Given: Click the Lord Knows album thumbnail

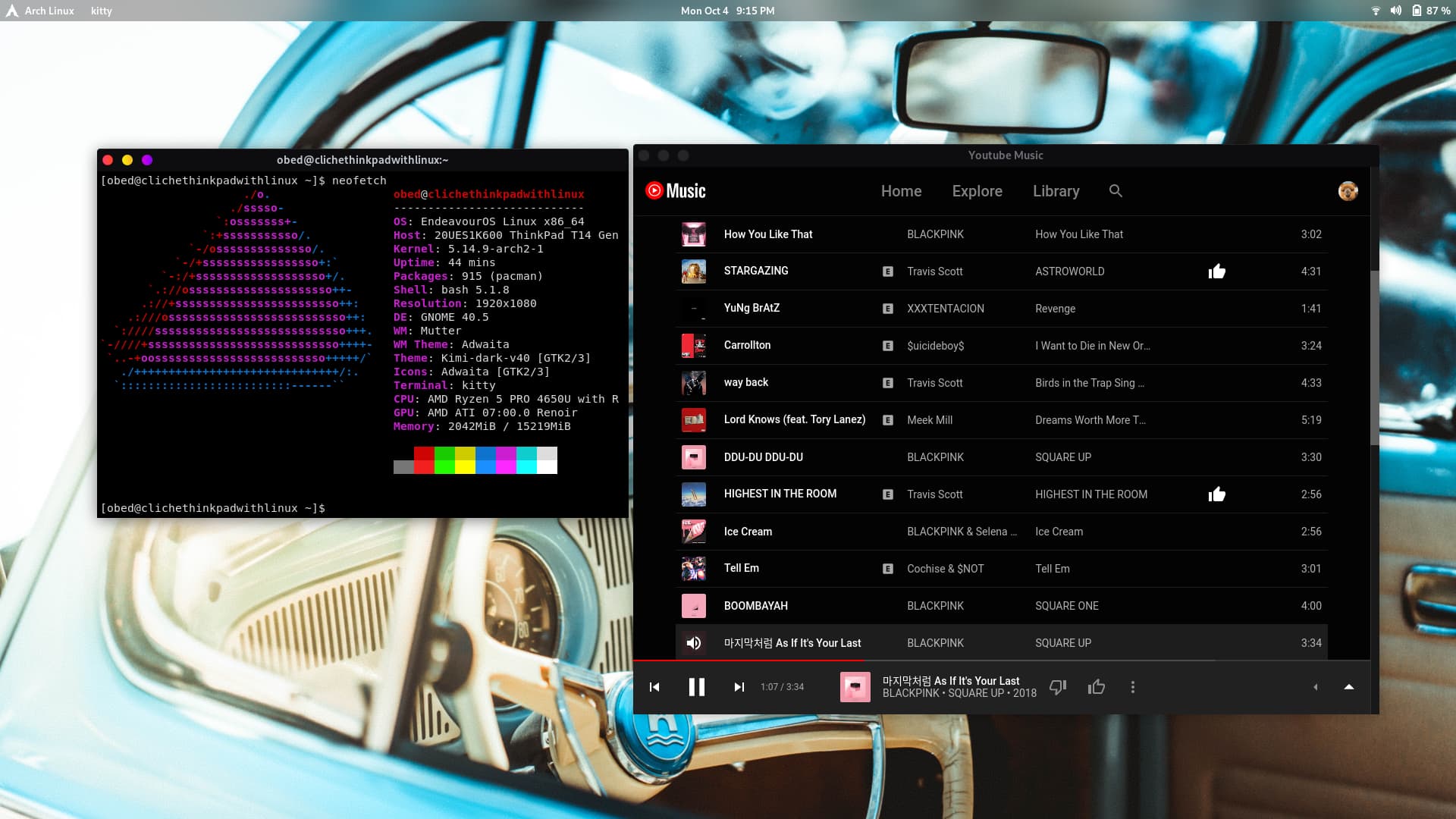Looking at the screenshot, I should coord(693,420).
